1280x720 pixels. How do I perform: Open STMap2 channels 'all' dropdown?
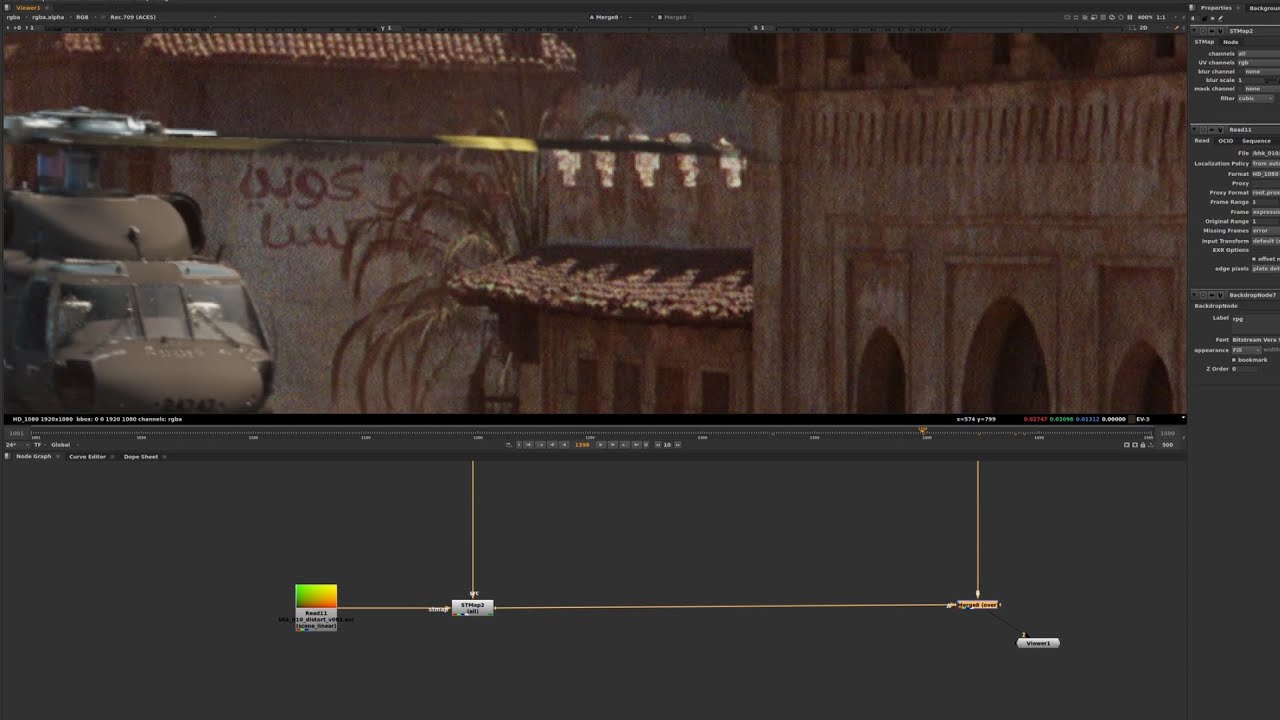pyautogui.click(x=1258, y=53)
